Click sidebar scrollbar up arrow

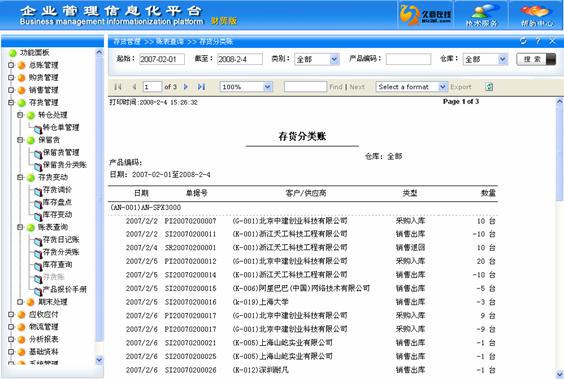pos(99,52)
